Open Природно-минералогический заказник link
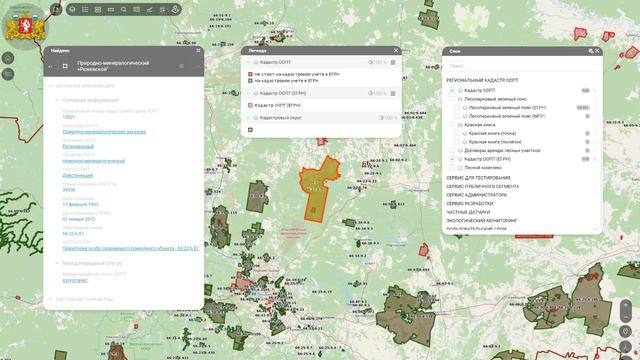 [x=104, y=132]
